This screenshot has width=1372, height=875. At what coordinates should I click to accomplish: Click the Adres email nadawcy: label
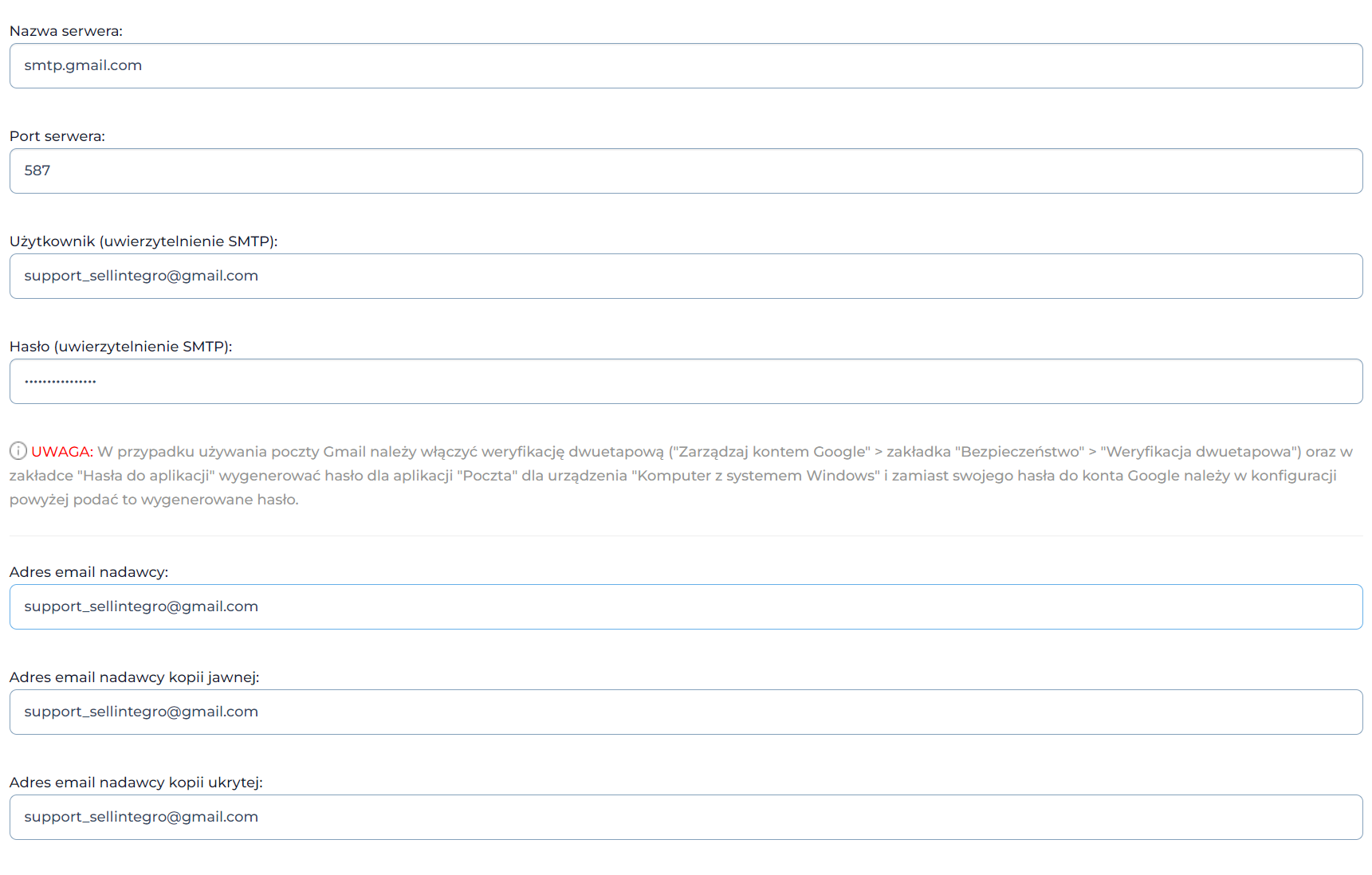(x=89, y=572)
